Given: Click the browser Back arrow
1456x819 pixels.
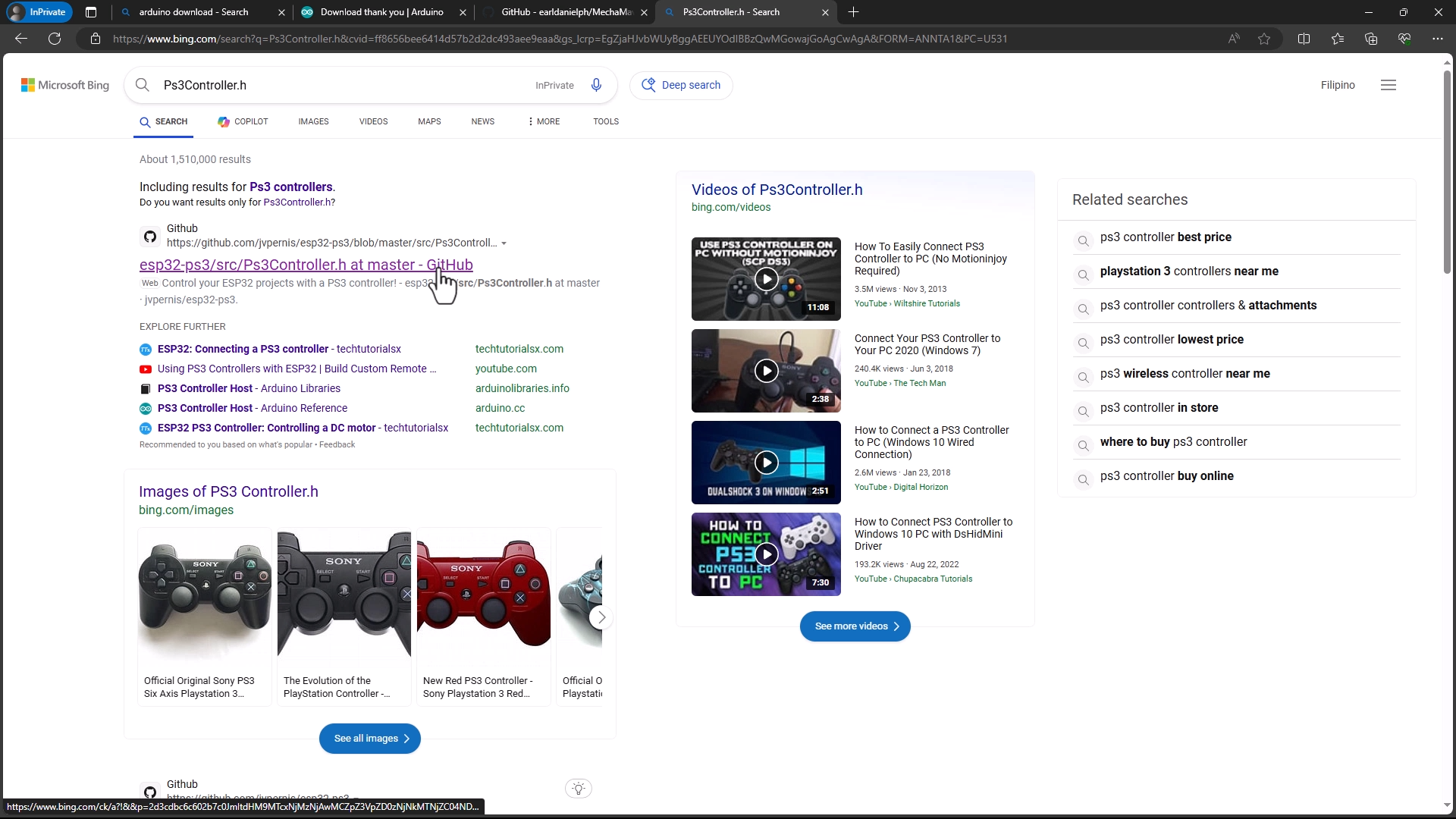Looking at the screenshot, I should [21, 39].
